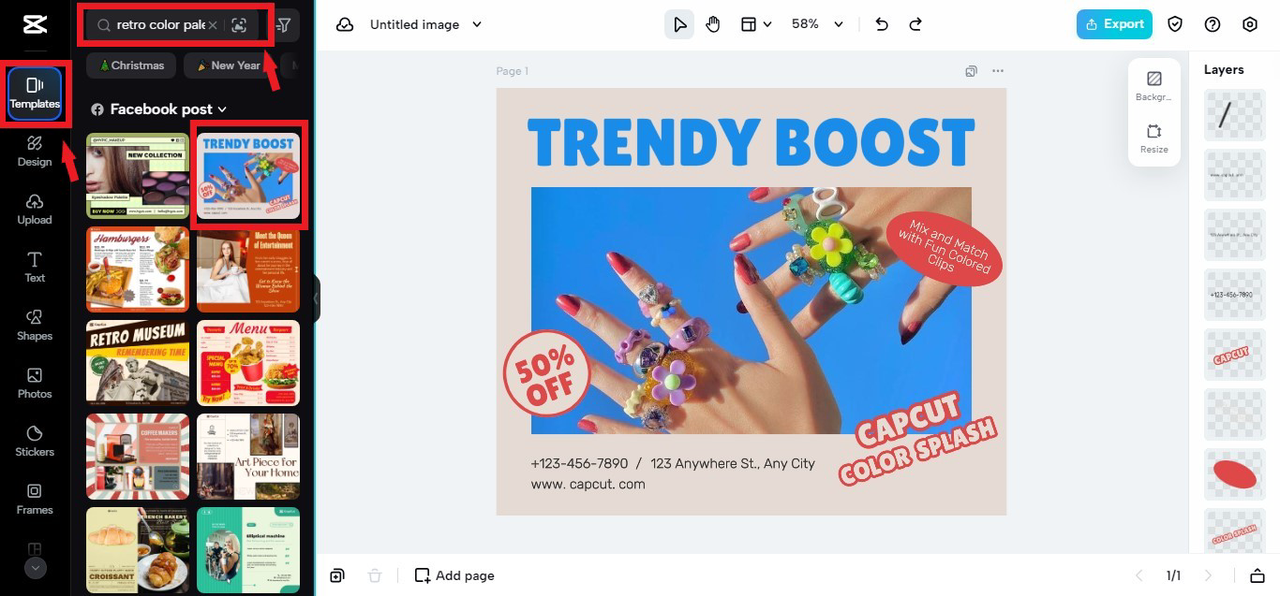Open the CapCut home logo

coord(34,23)
